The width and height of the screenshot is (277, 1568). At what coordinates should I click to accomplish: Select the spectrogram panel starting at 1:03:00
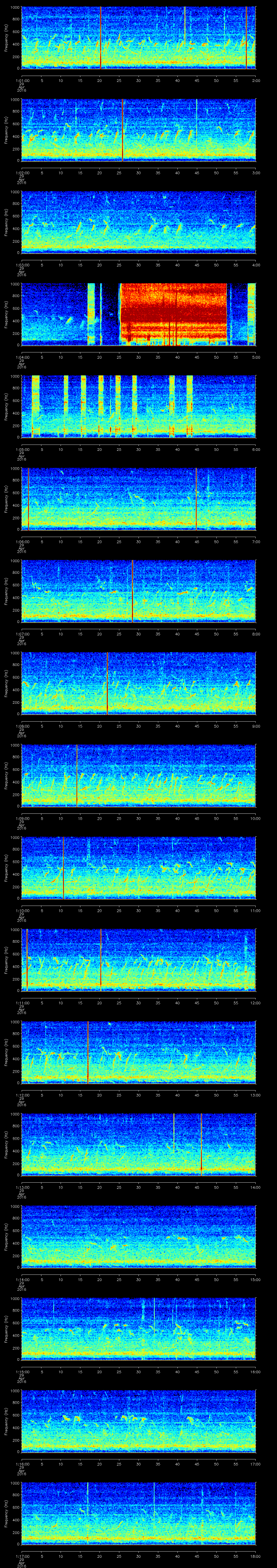tap(139, 222)
